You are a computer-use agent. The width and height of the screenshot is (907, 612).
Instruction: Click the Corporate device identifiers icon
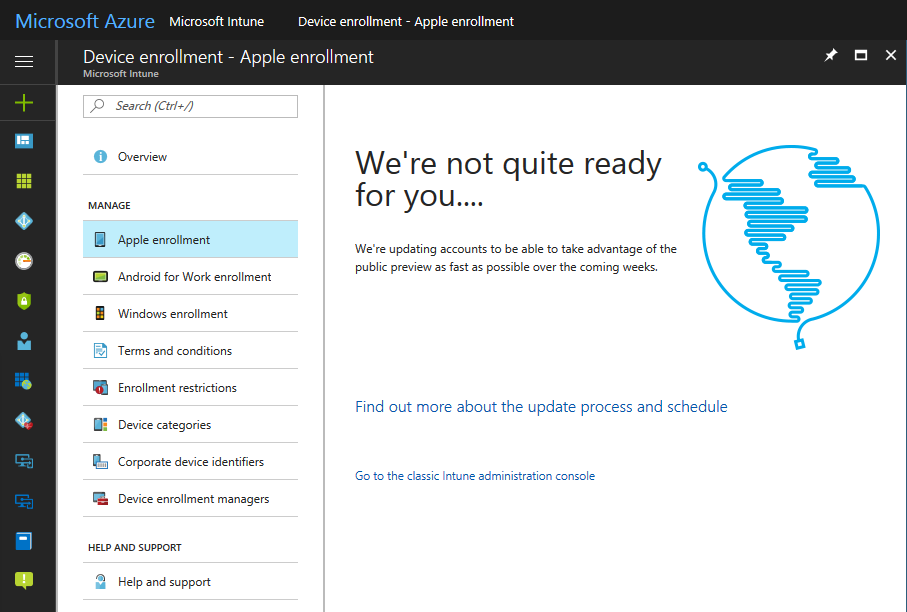pos(100,462)
